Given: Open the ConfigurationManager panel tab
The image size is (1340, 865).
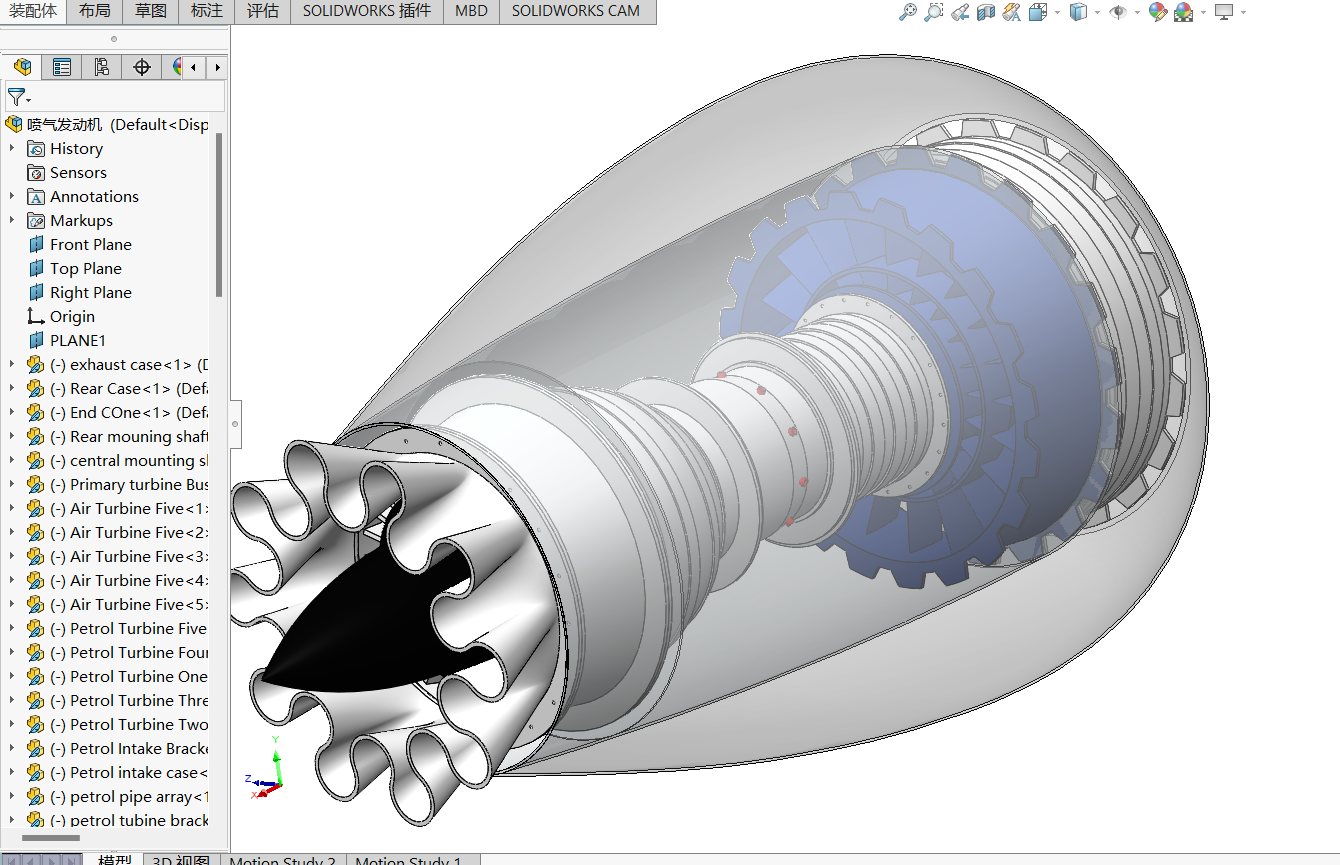Looking at the screenshot, I should [102, 67].
